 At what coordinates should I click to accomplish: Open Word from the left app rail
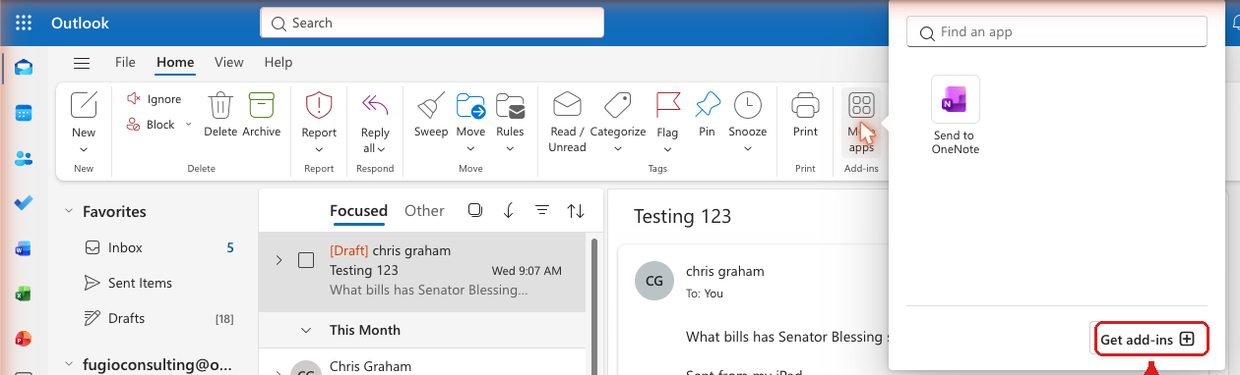24,248
